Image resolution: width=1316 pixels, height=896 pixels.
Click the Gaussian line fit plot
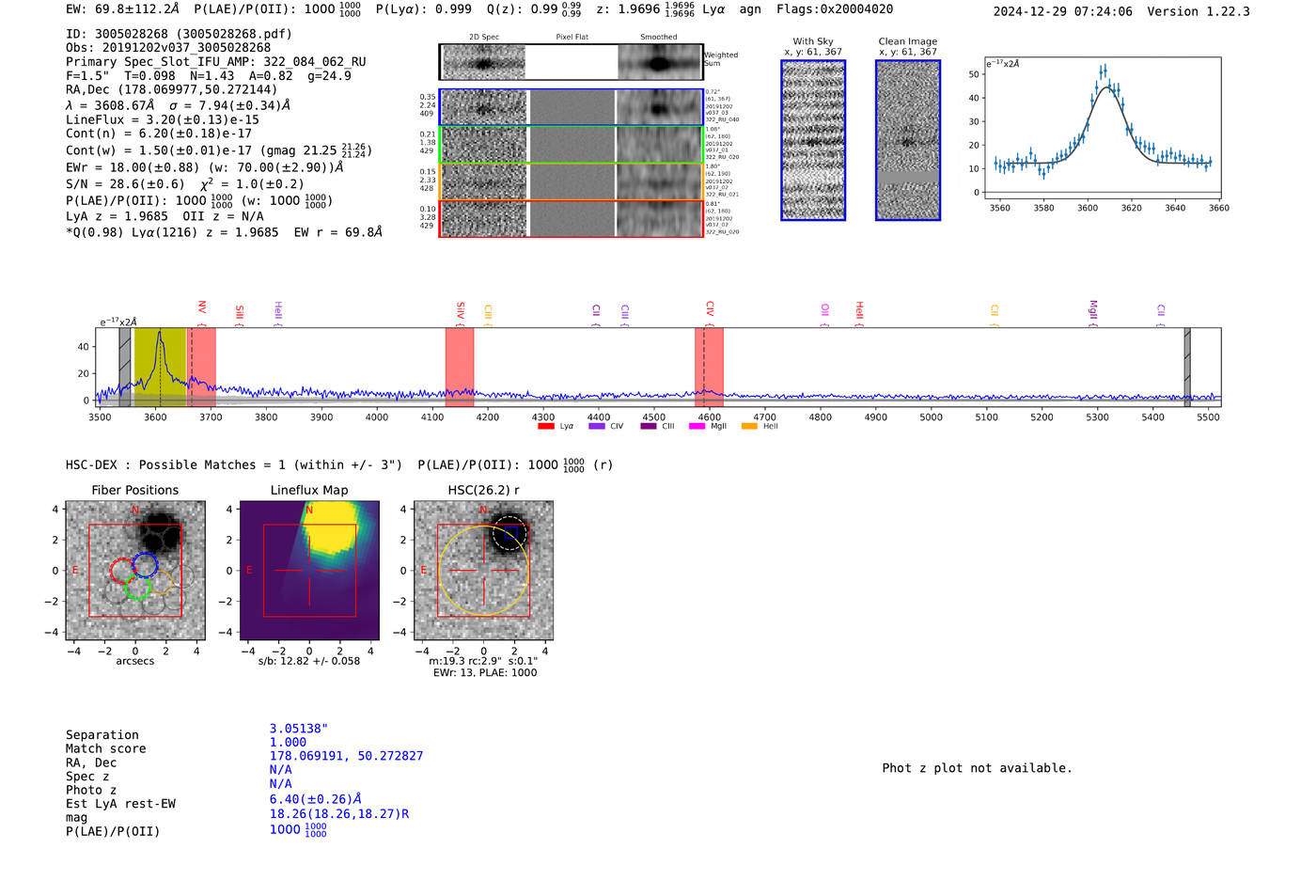click(x=1102, y=127)
